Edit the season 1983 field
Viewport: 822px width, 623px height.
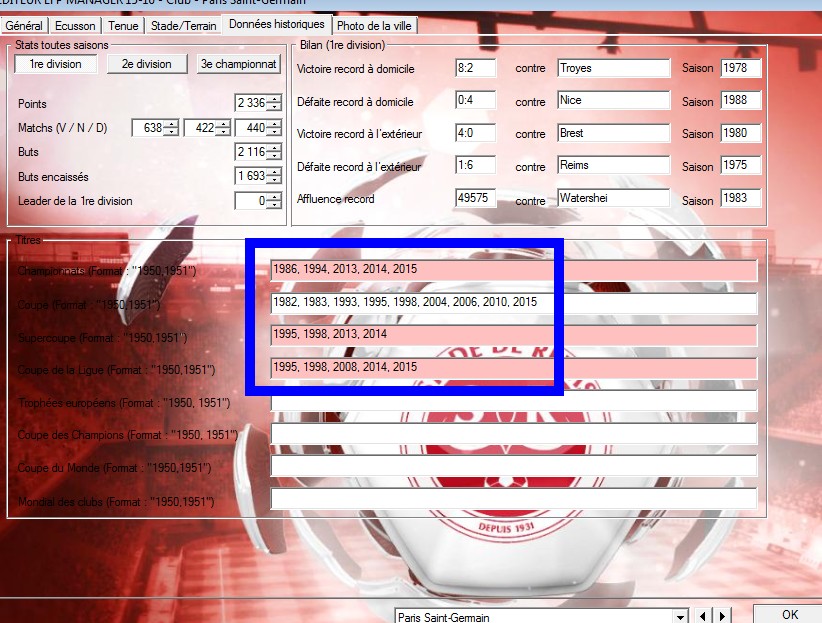click(x=741, y=198)
